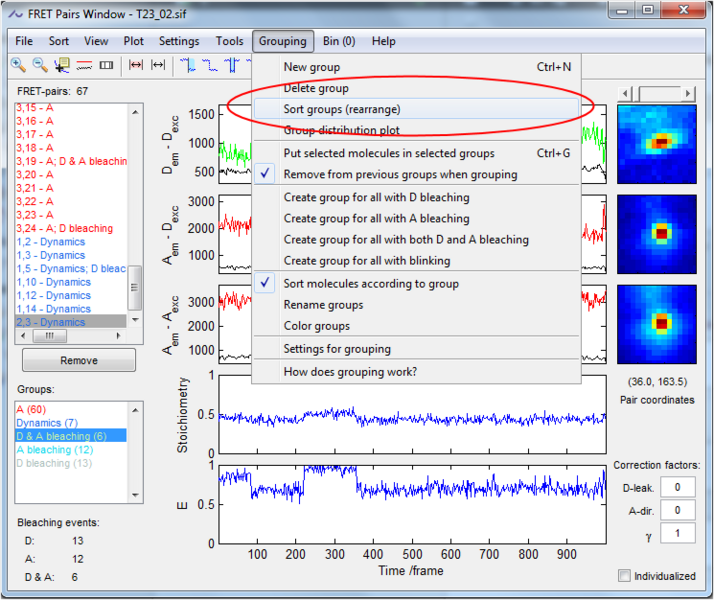Toggle the Individualized checkbox
The width and height of the screenshot is (714, 600).
[x=625, y=576]
